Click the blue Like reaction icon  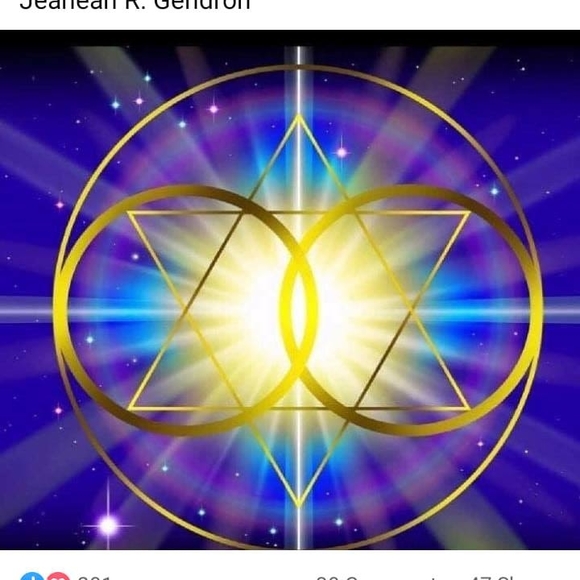32,576
